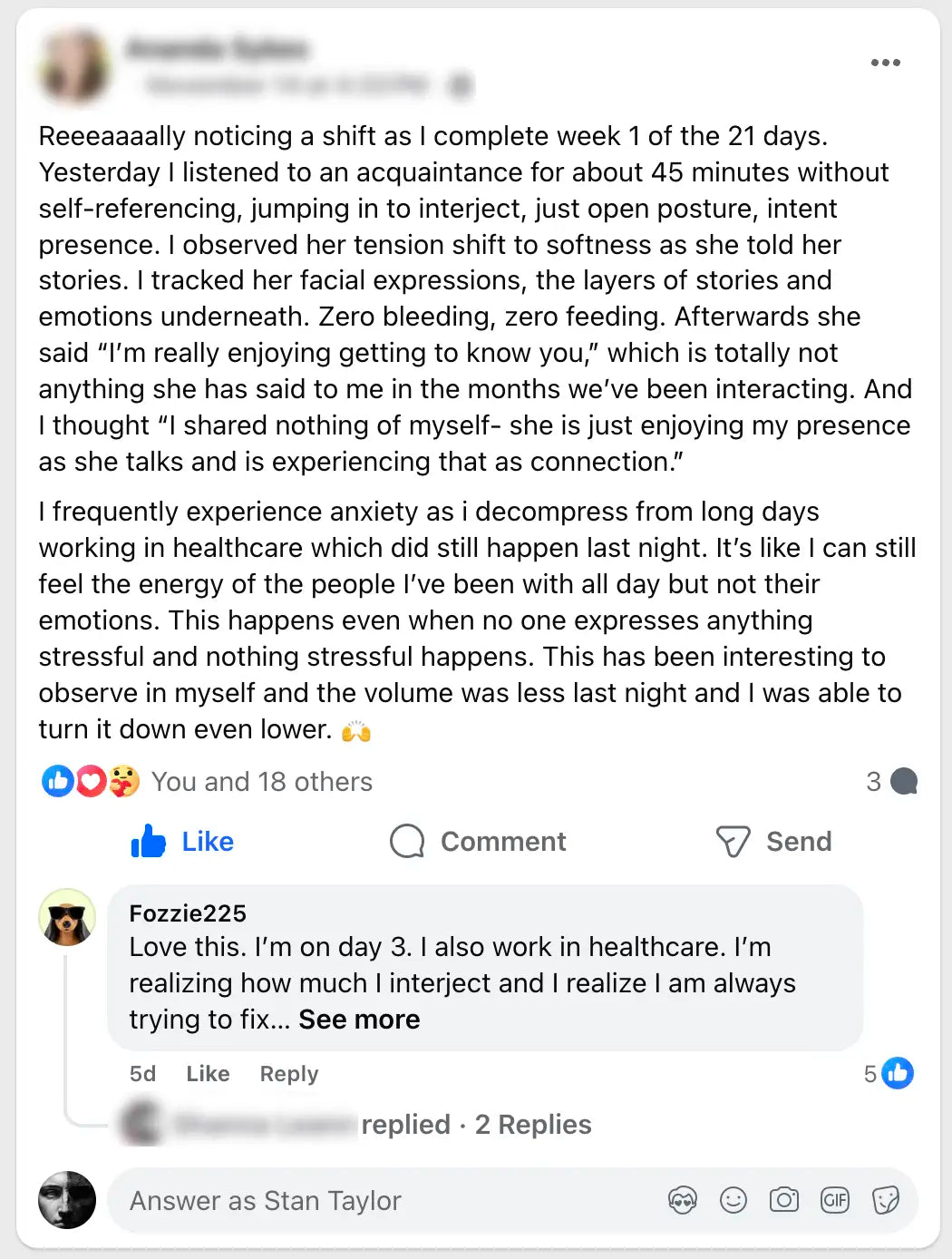Reply to Fozzie225's comment
This screenshot has height=1259, width=952.
[288, 1074]
